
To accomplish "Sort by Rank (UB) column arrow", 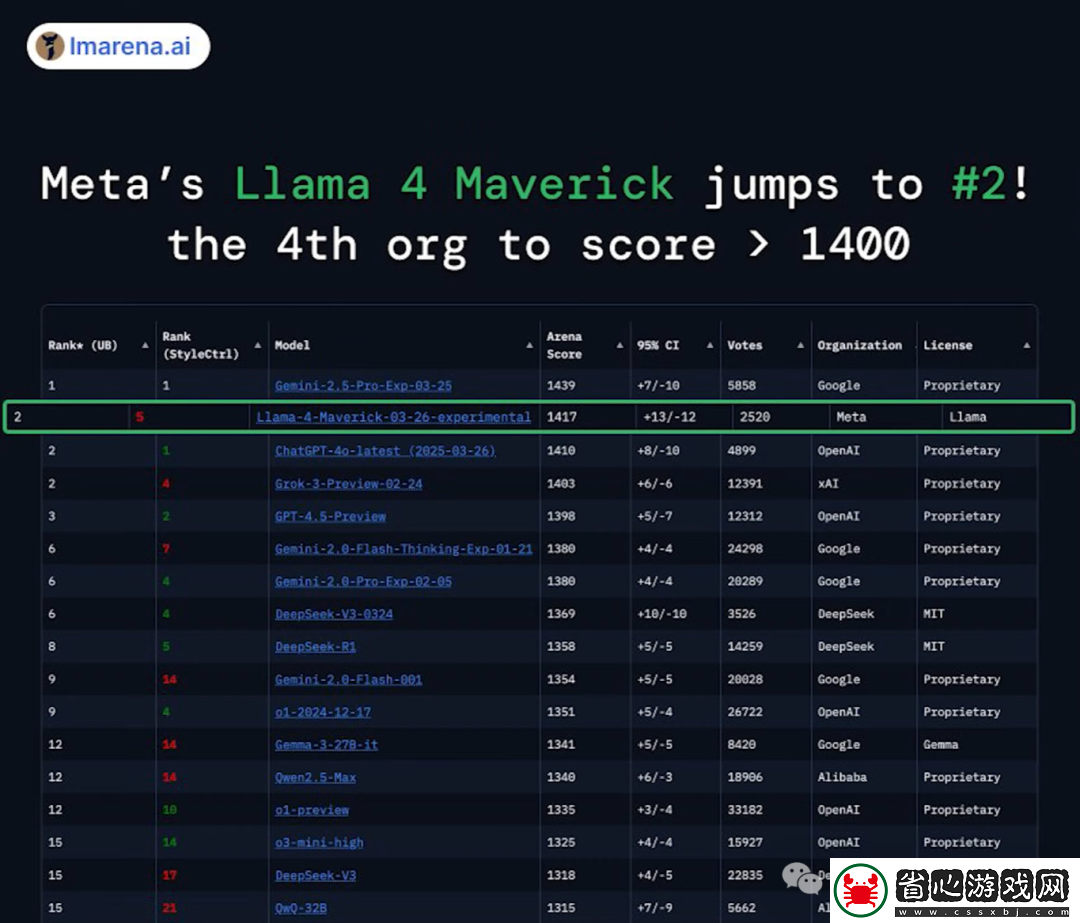I will click(x=145, y=345).
